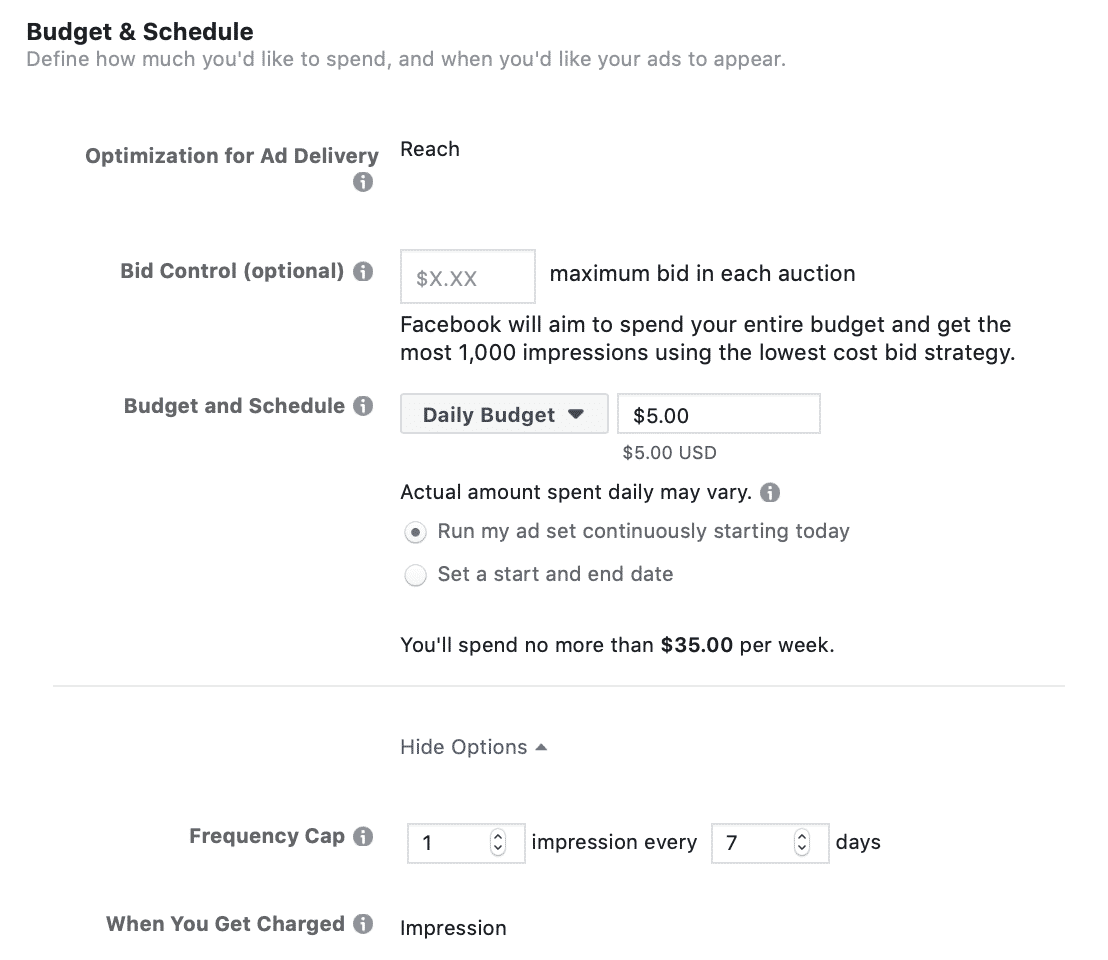
Task: Click the Frequency Cap days number field
Action: 770,843
